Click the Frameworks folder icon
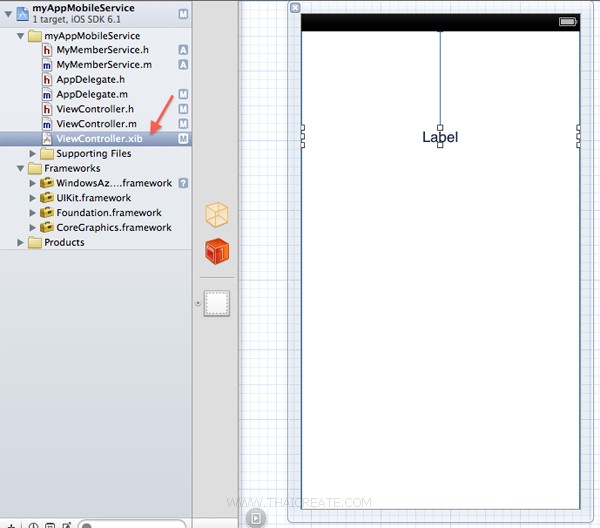 point(34,168)
